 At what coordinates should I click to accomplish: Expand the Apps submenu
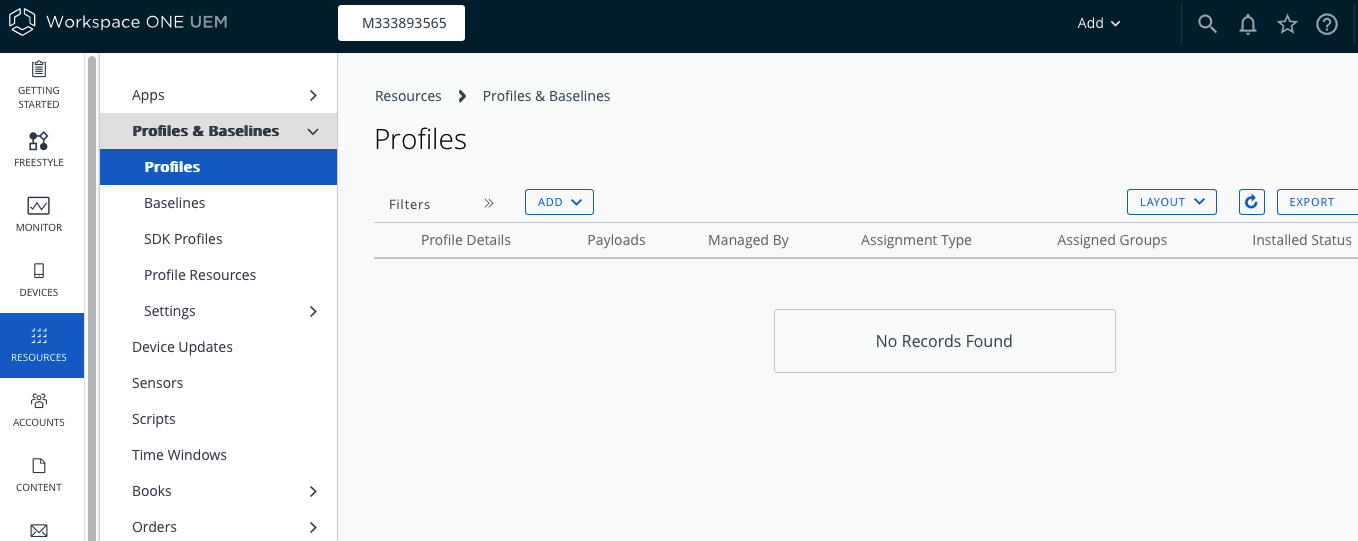[313, 95]
